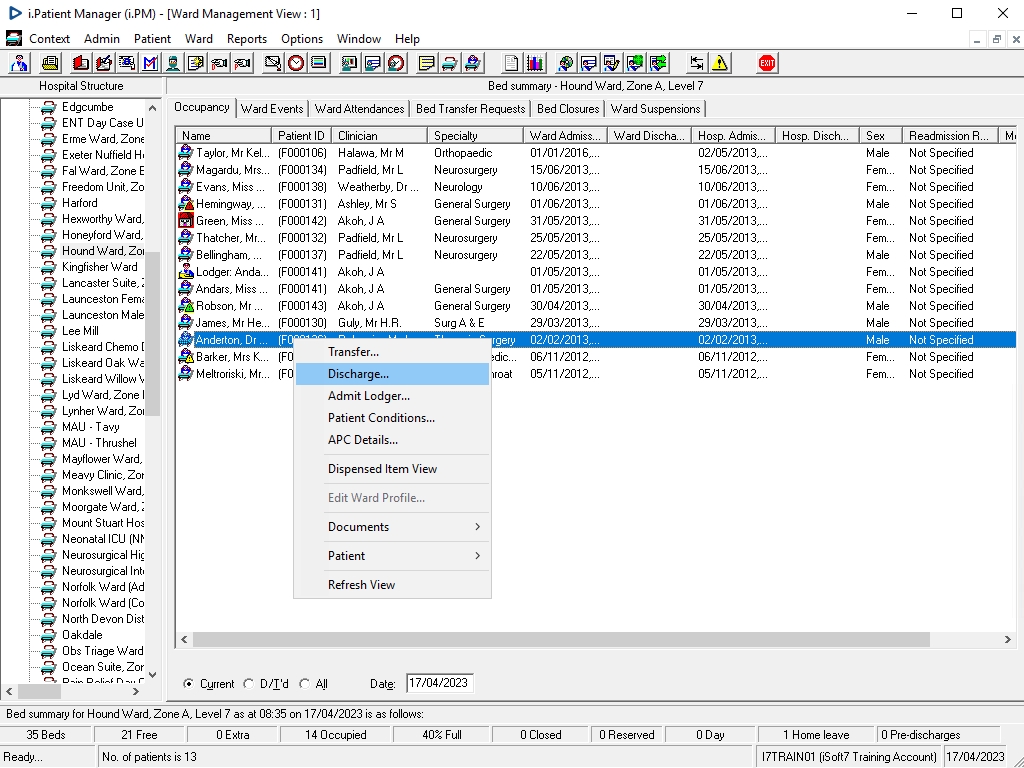Click the empty hospital bed toolbar icon
Image resolution: width=1024 pixels, height=768 pixels.
pyautogui.click(x=449, y=63)
